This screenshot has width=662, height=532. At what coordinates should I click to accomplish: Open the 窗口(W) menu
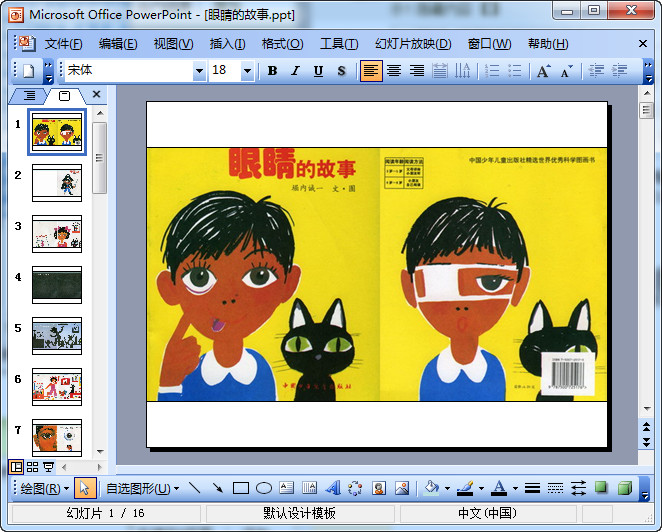[489, 43]
